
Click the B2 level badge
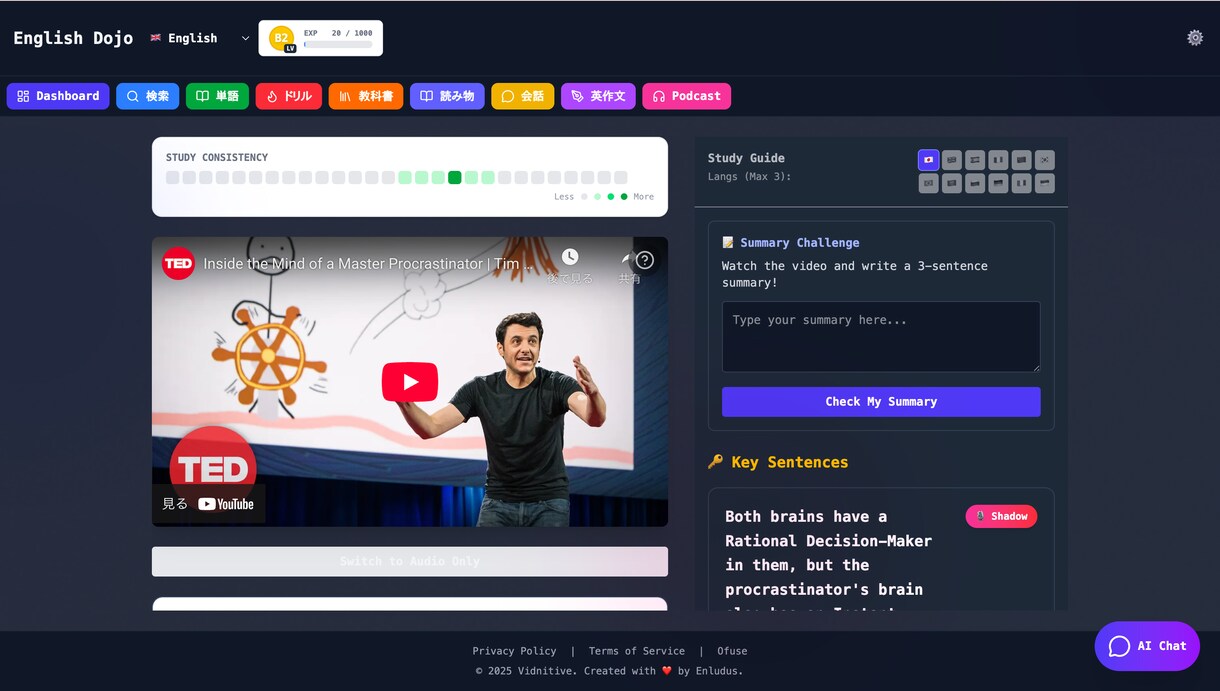coord(282,38)
